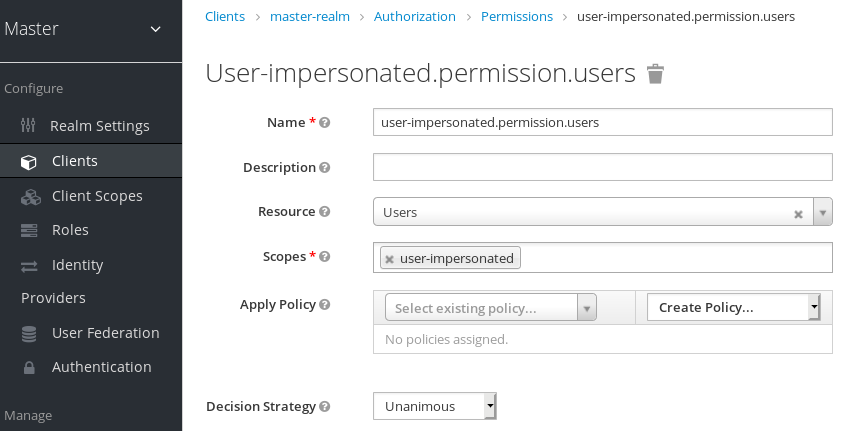Open the Resource dropdown arrow
Screen dimensions: 842x431
(823, 213)
